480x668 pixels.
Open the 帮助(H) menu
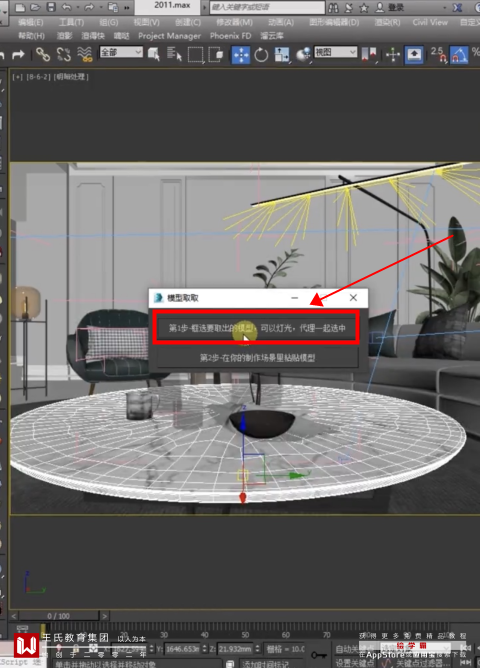(31, 36)
